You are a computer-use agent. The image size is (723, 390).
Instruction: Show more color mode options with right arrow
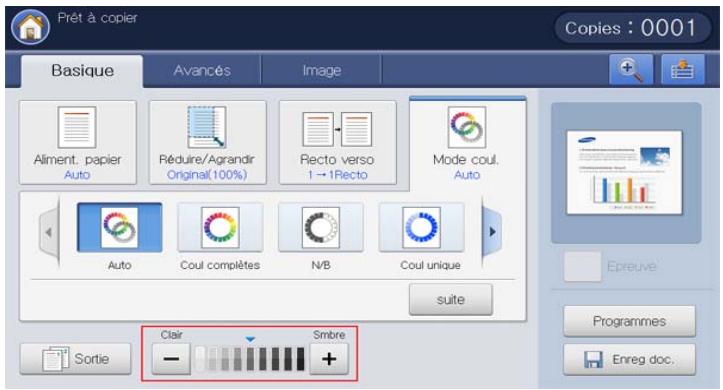point(492,231)
